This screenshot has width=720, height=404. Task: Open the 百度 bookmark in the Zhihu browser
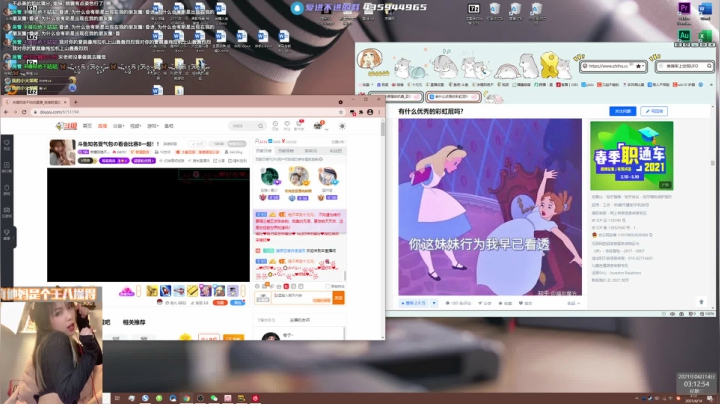click(x=382, y=84)
